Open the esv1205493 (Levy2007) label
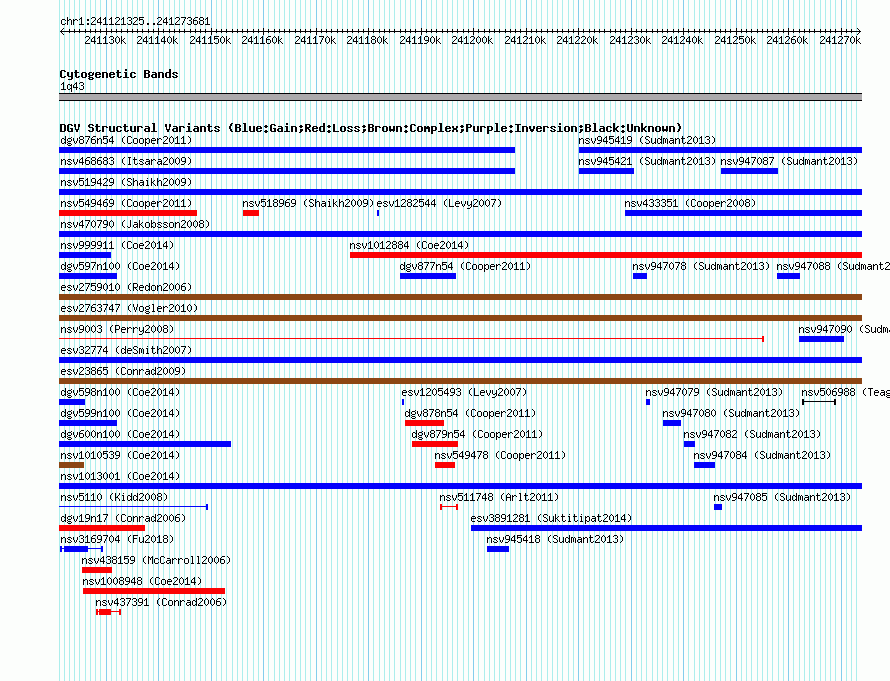 [464, 392]
